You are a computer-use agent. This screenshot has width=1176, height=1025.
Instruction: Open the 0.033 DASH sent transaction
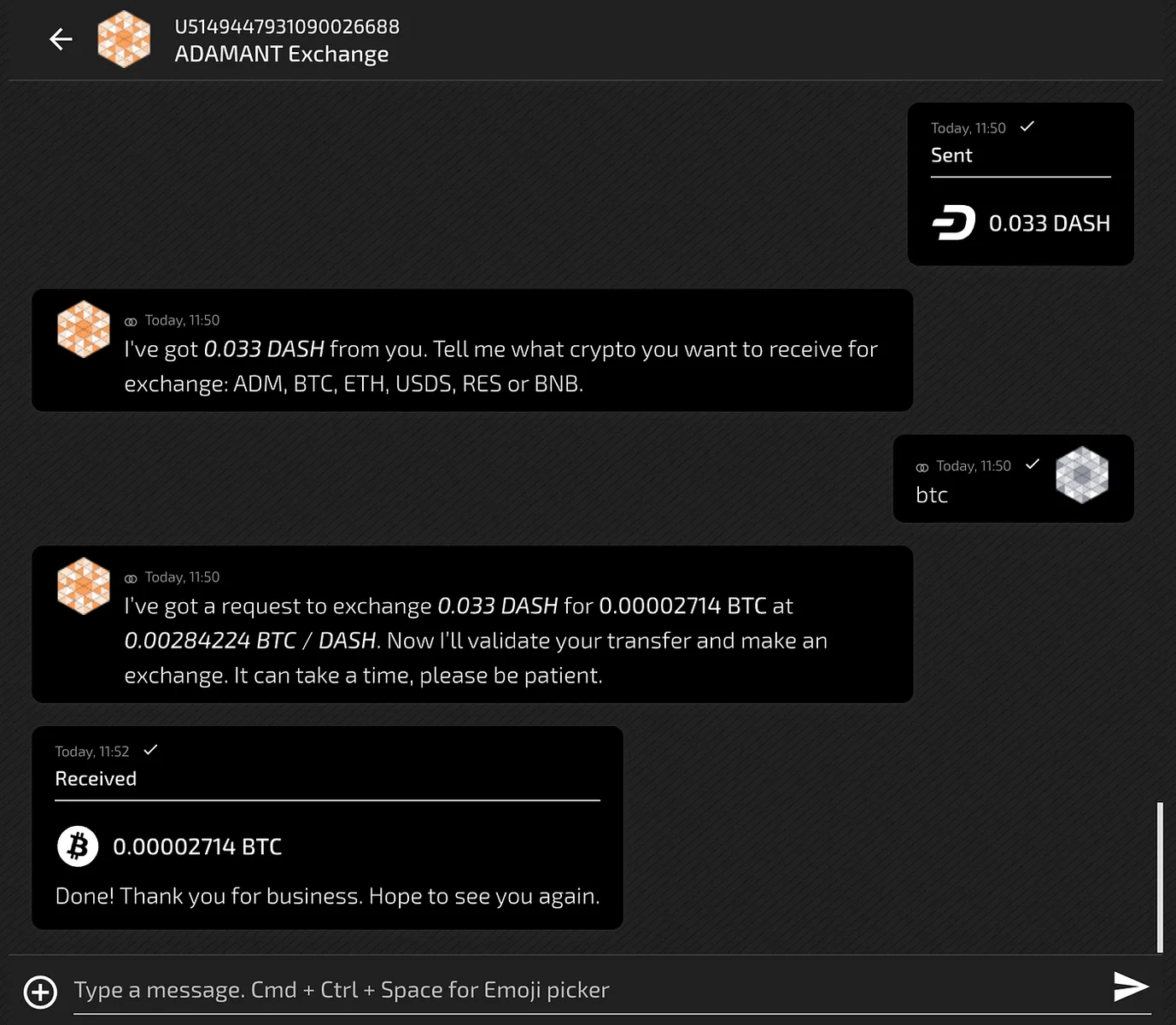[x=1021, y=184]
